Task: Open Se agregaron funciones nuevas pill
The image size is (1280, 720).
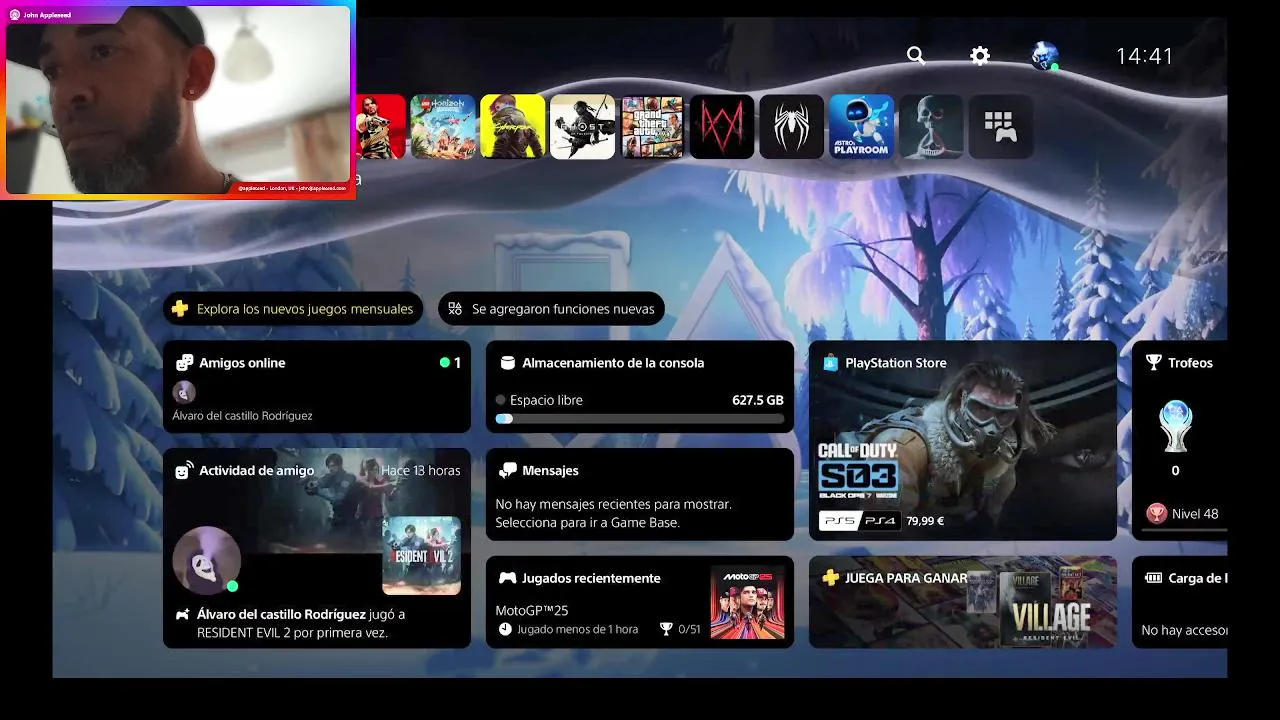Action: (551, 309)
